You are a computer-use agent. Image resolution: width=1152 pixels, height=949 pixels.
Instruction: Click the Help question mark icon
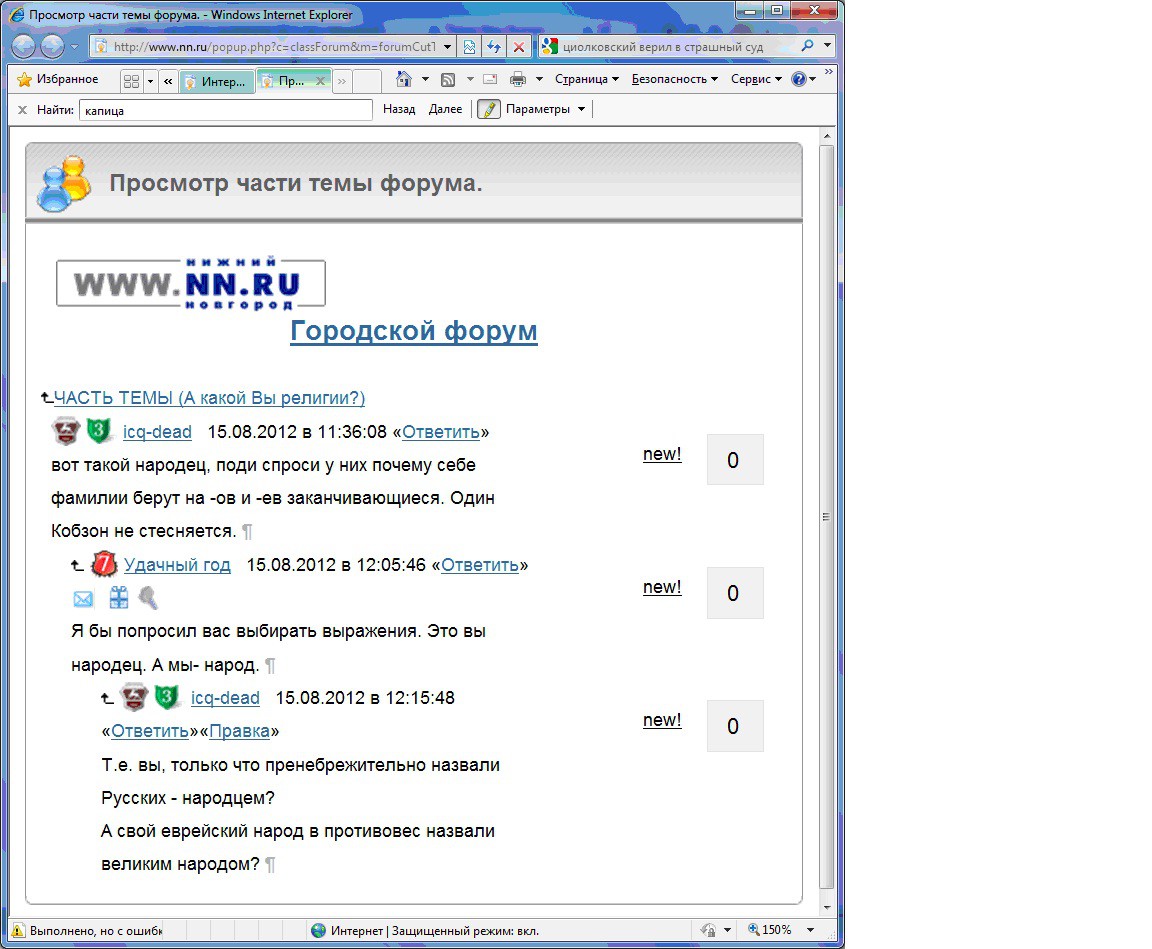point(799,79)
